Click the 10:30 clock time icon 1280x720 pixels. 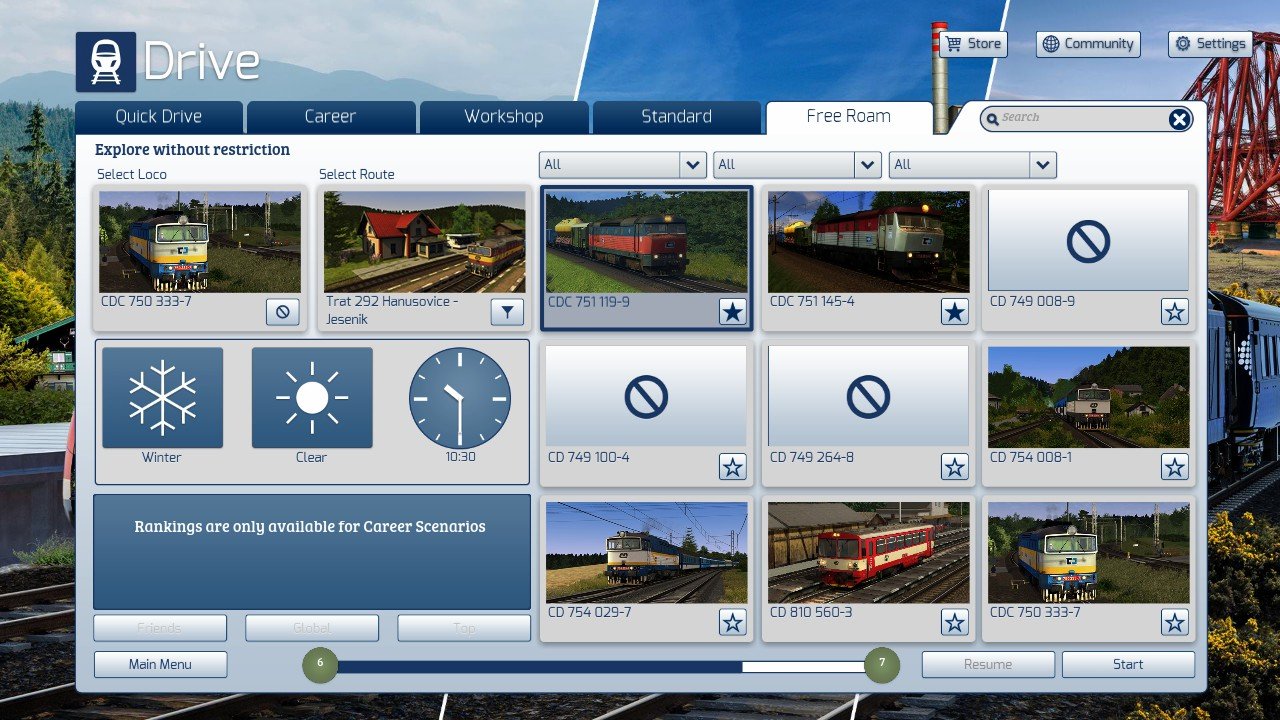[x=460, y=398]
